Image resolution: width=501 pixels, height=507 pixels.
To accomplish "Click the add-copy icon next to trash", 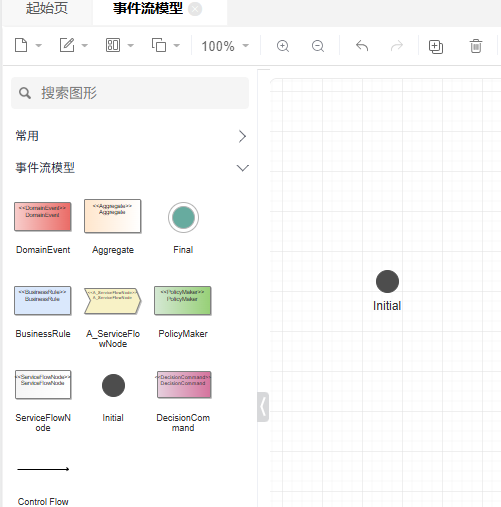I will pyautogui.click(x=436, y=46).
